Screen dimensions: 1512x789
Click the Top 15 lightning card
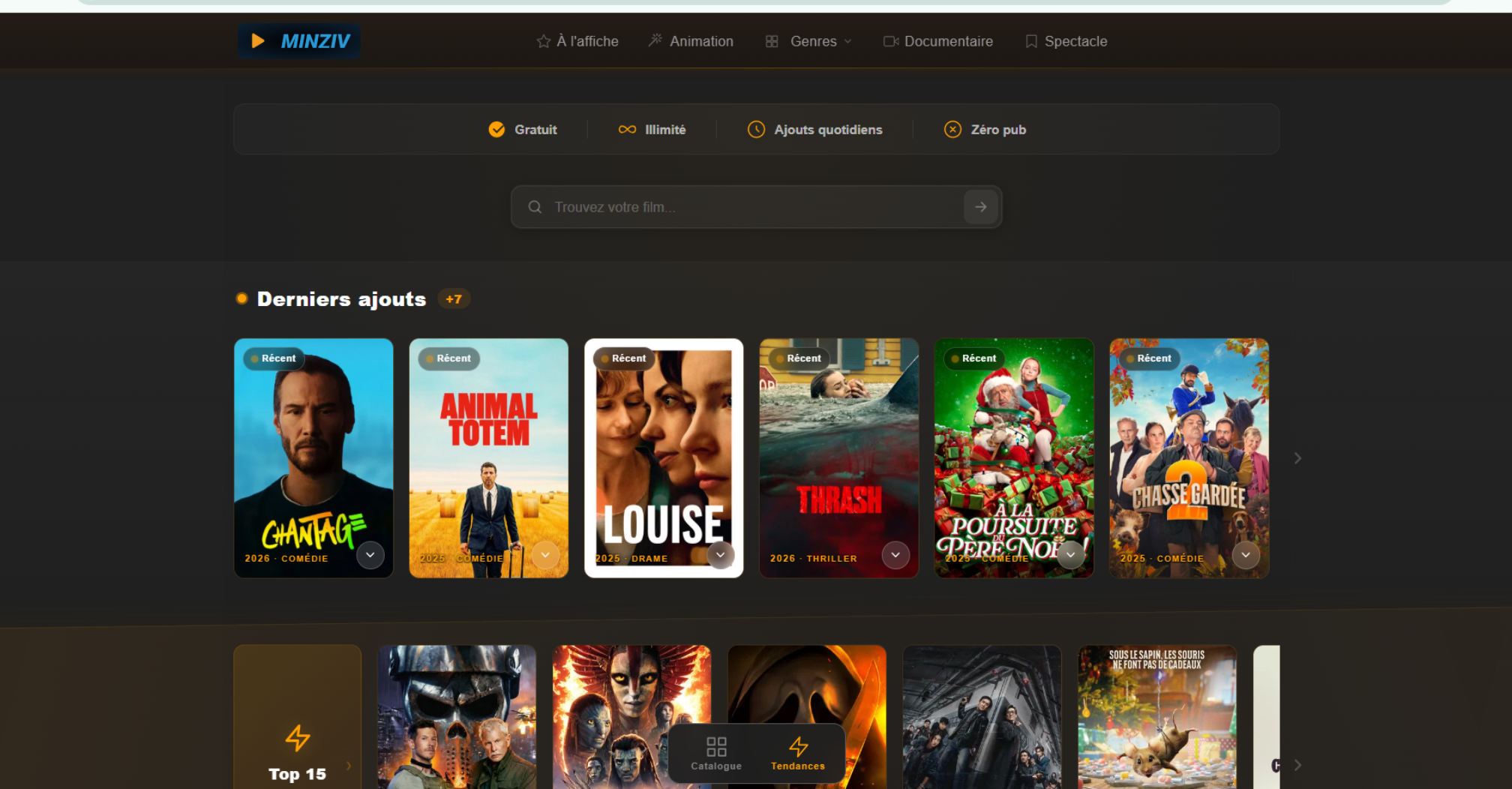click(x=297, y=739)
